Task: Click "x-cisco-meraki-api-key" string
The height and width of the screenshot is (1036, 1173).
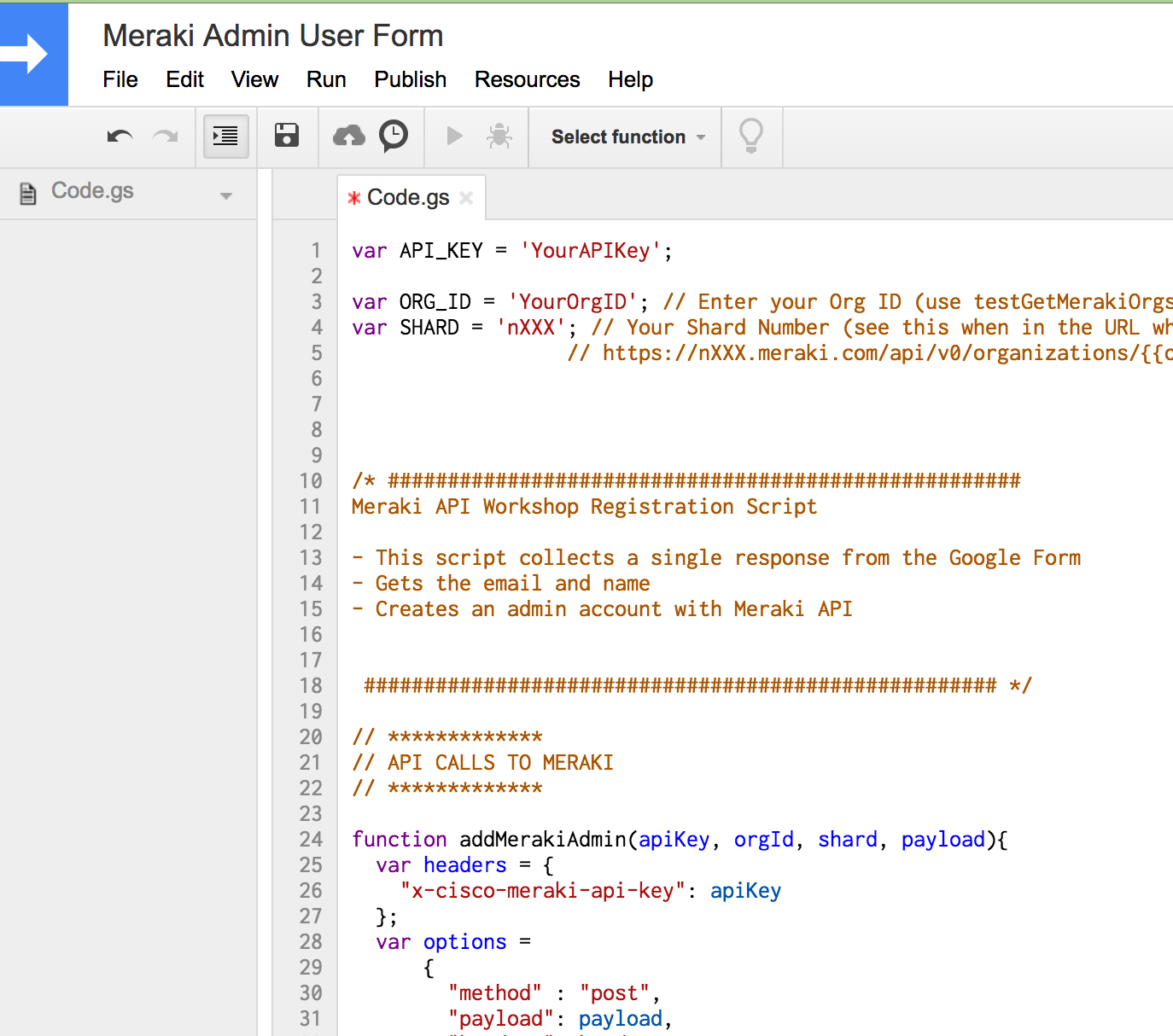Action: pos(543,891)
